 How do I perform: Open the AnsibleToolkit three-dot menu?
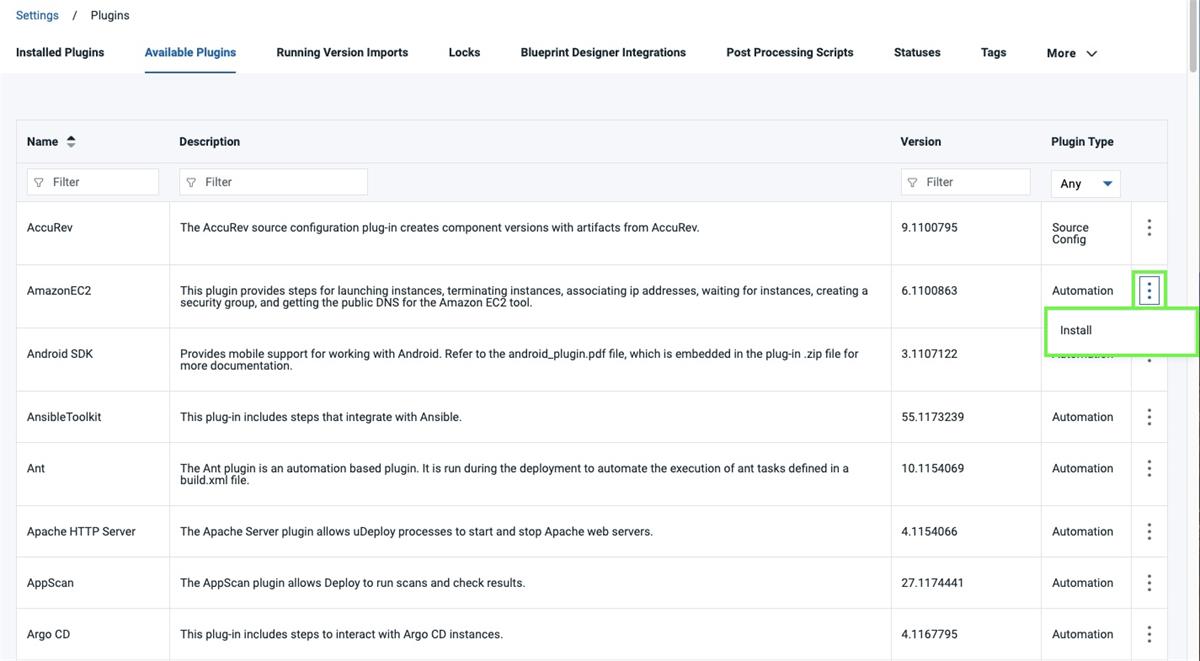click(1149, 416)
